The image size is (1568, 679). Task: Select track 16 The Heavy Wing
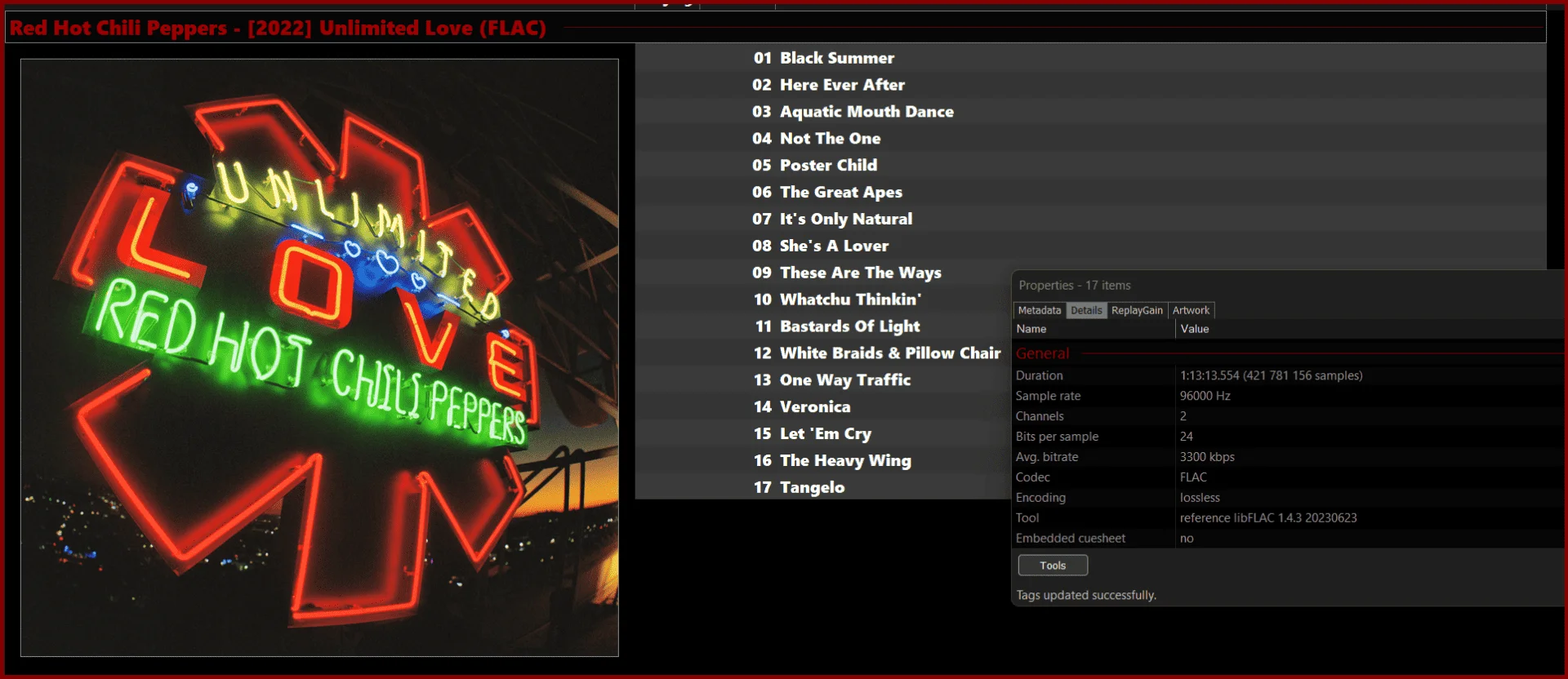click(x=823, y=460)
